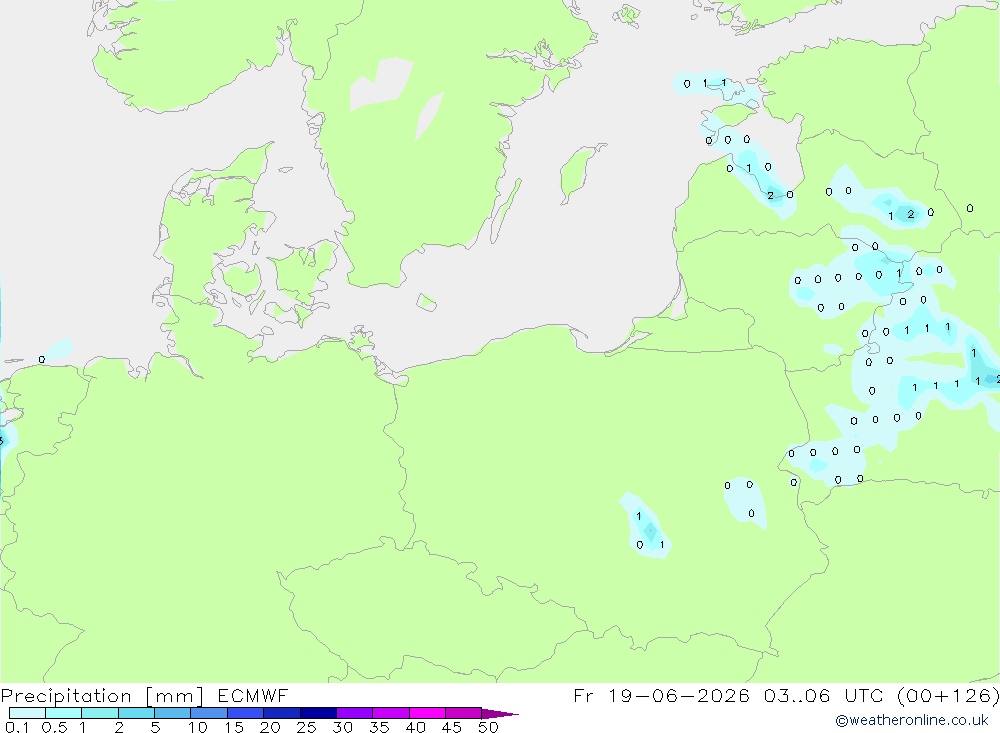1000x733 pixels.
Task: Click the "ECMWF" model label
Action: (x=253, y=695)
